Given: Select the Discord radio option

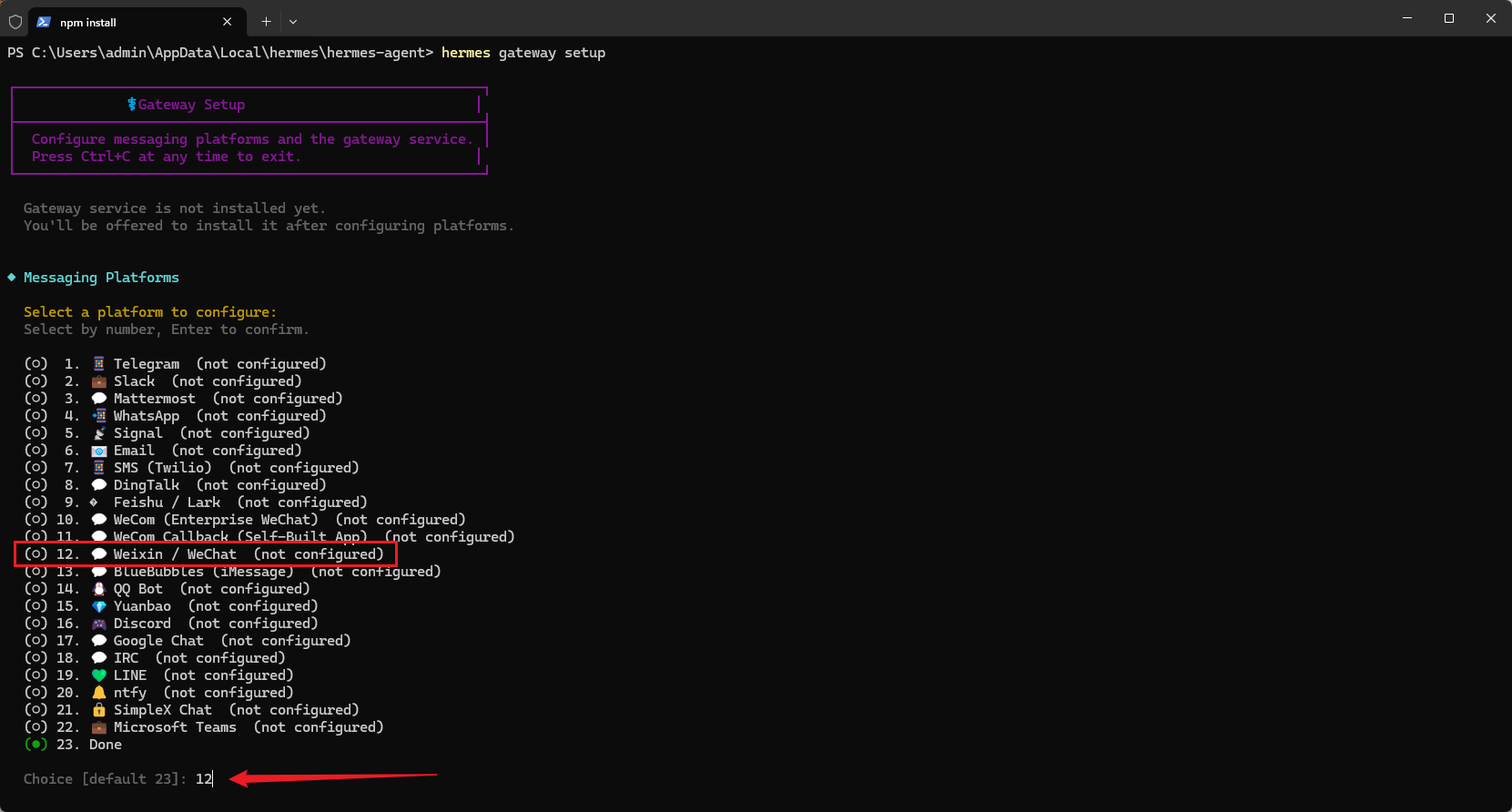Looking at the screenshot, I should pyautogui.click(x=36, y=624).
